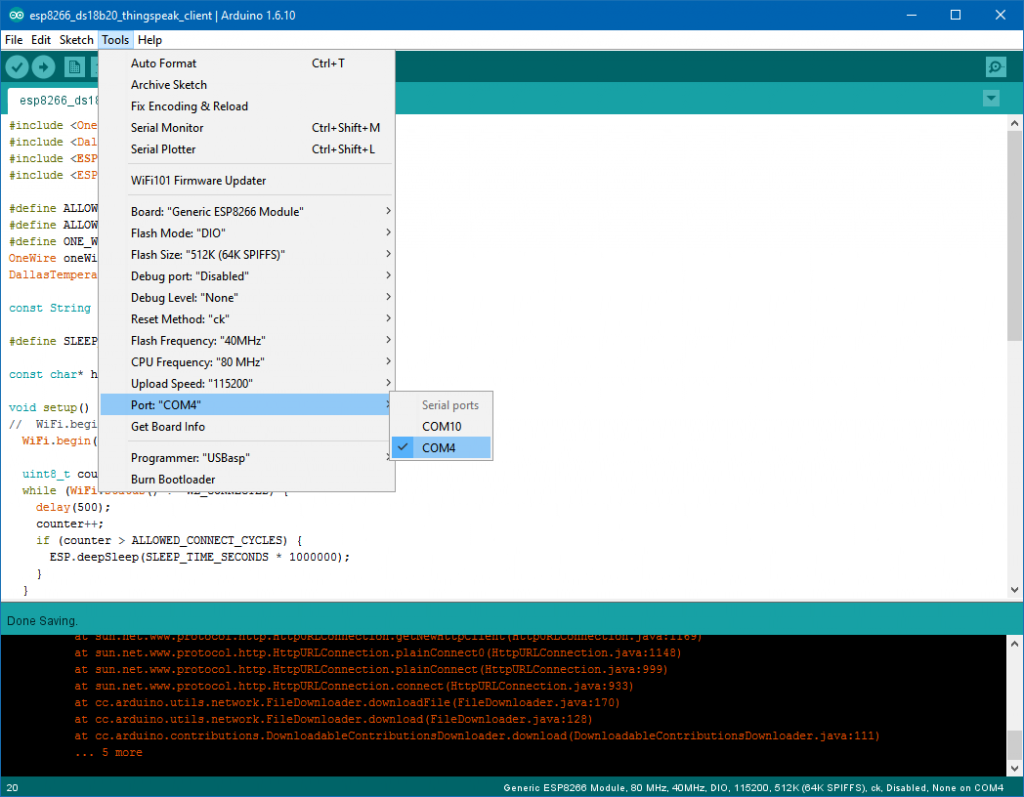
Task: Click Burn Bootloader
Action: click(x=173, y=479)
